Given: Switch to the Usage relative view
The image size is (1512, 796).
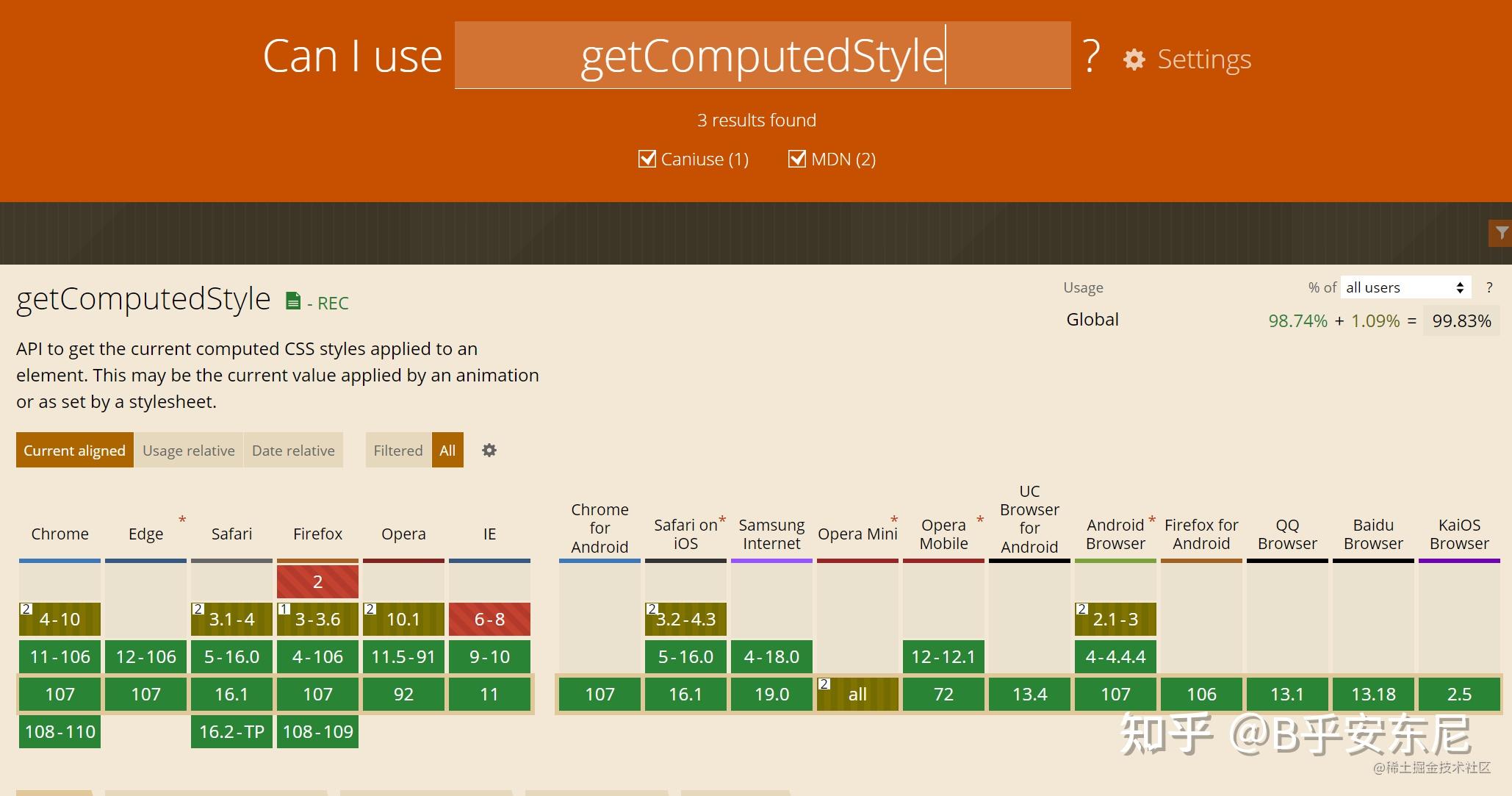Looking at the screenshot, I should tap(188, 450).
